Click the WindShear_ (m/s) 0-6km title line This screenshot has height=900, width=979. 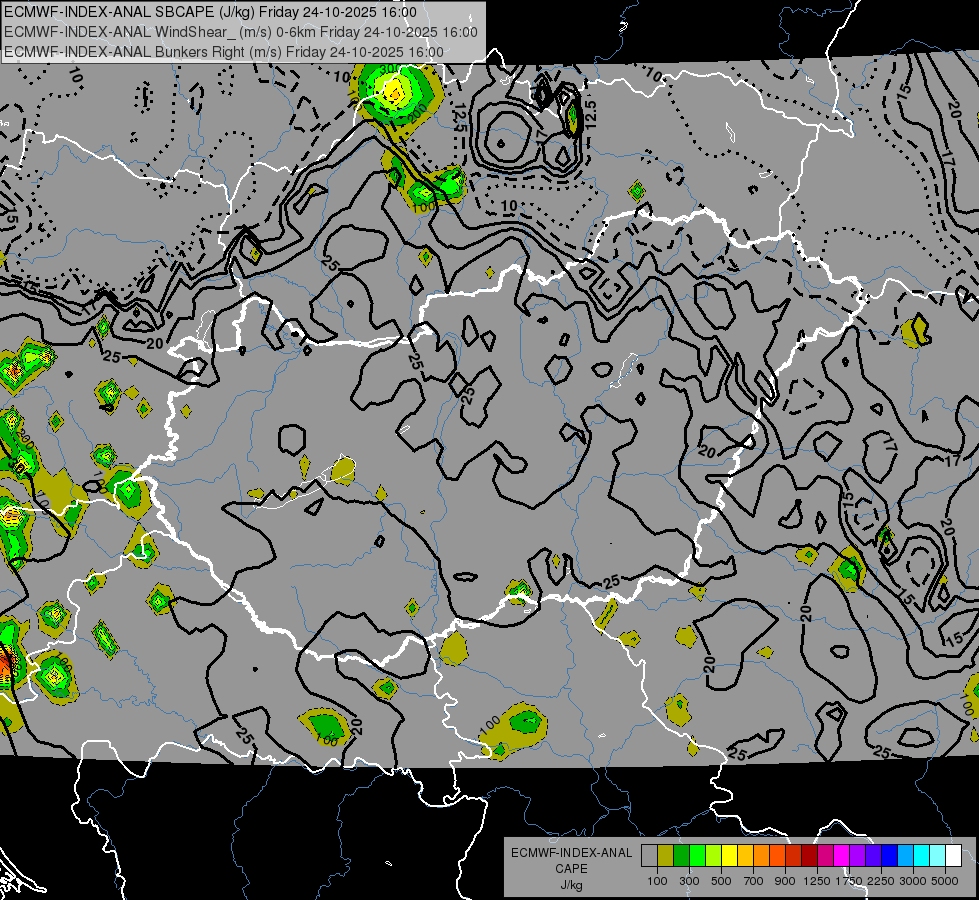[x=241, y=32]
